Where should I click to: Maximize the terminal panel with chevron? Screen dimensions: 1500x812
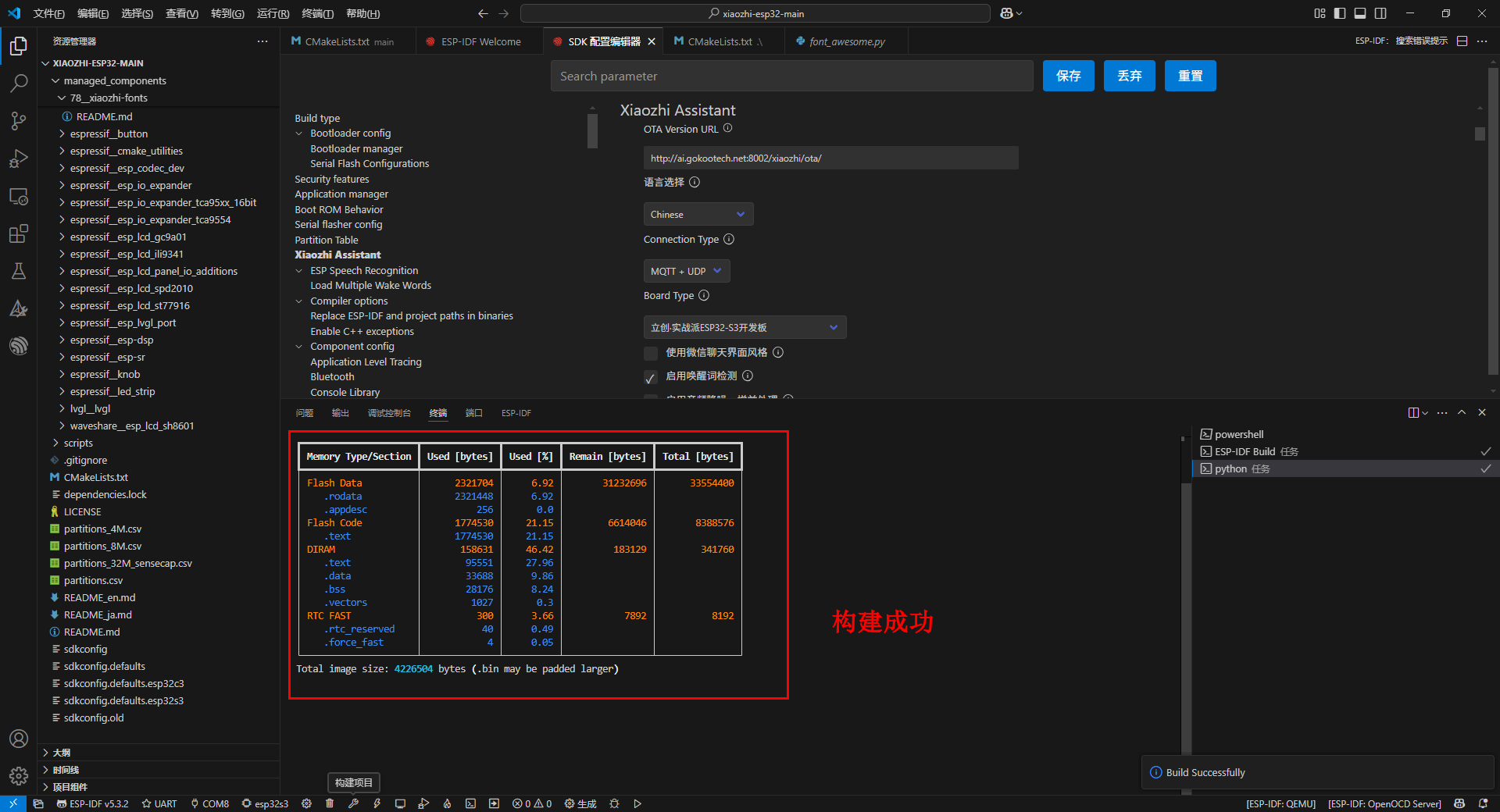point(1462,412)
